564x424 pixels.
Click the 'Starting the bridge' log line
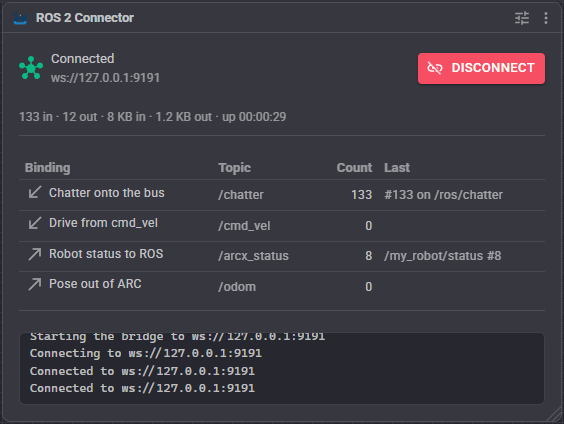177,337
